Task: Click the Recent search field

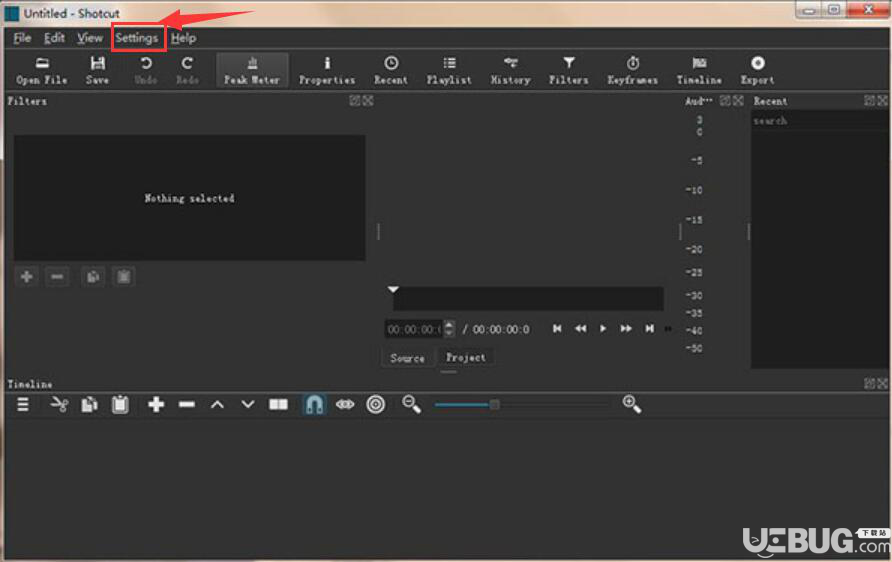Action: click(819, 121)
